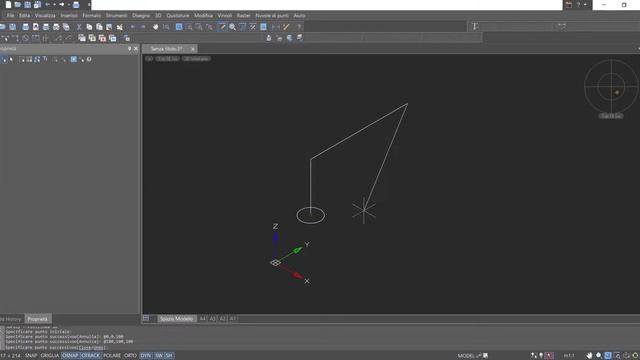
Task: Pin the properties side panel
Action: coord(130,49)
